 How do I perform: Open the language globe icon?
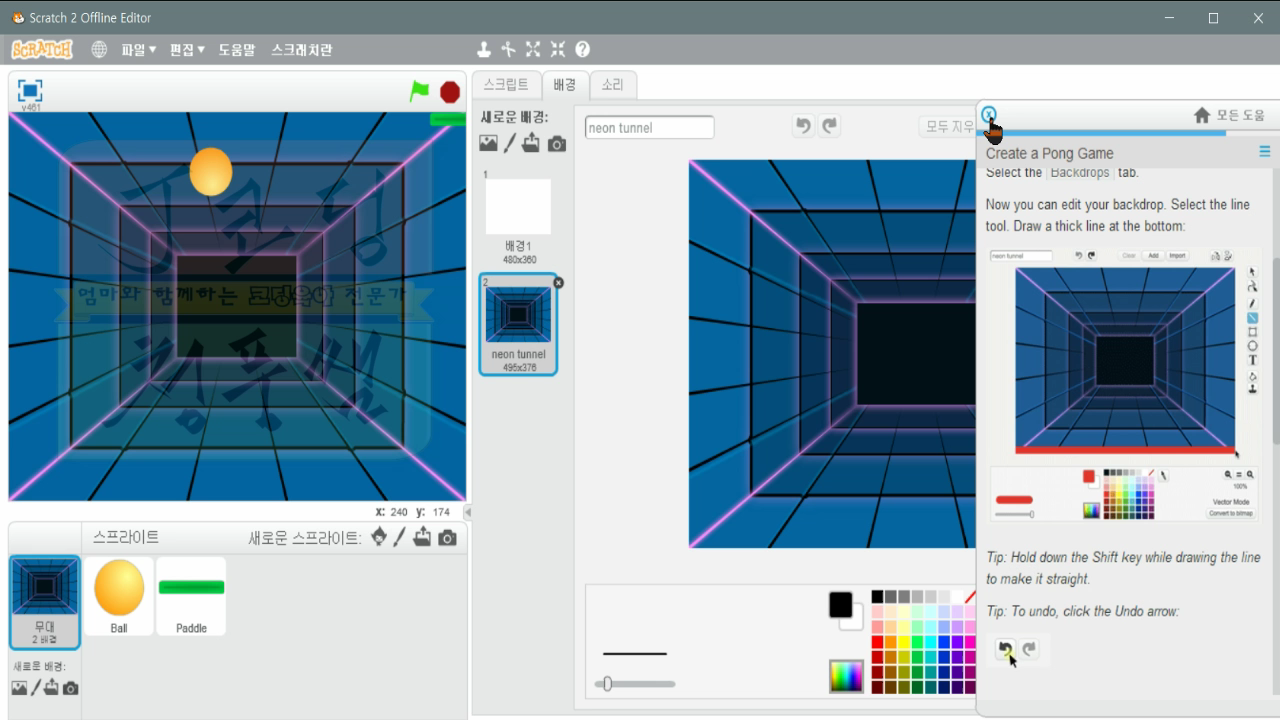pos(99,48)
